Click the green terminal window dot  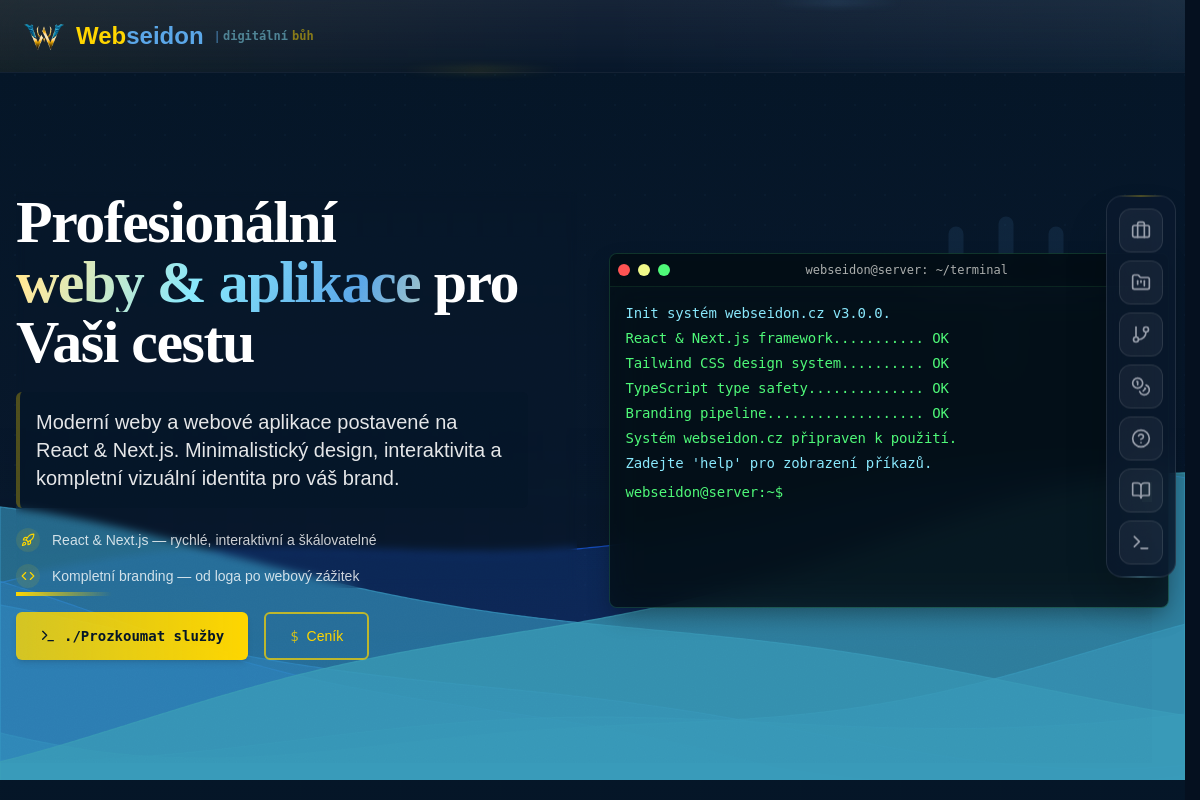[x=664, y=270]
